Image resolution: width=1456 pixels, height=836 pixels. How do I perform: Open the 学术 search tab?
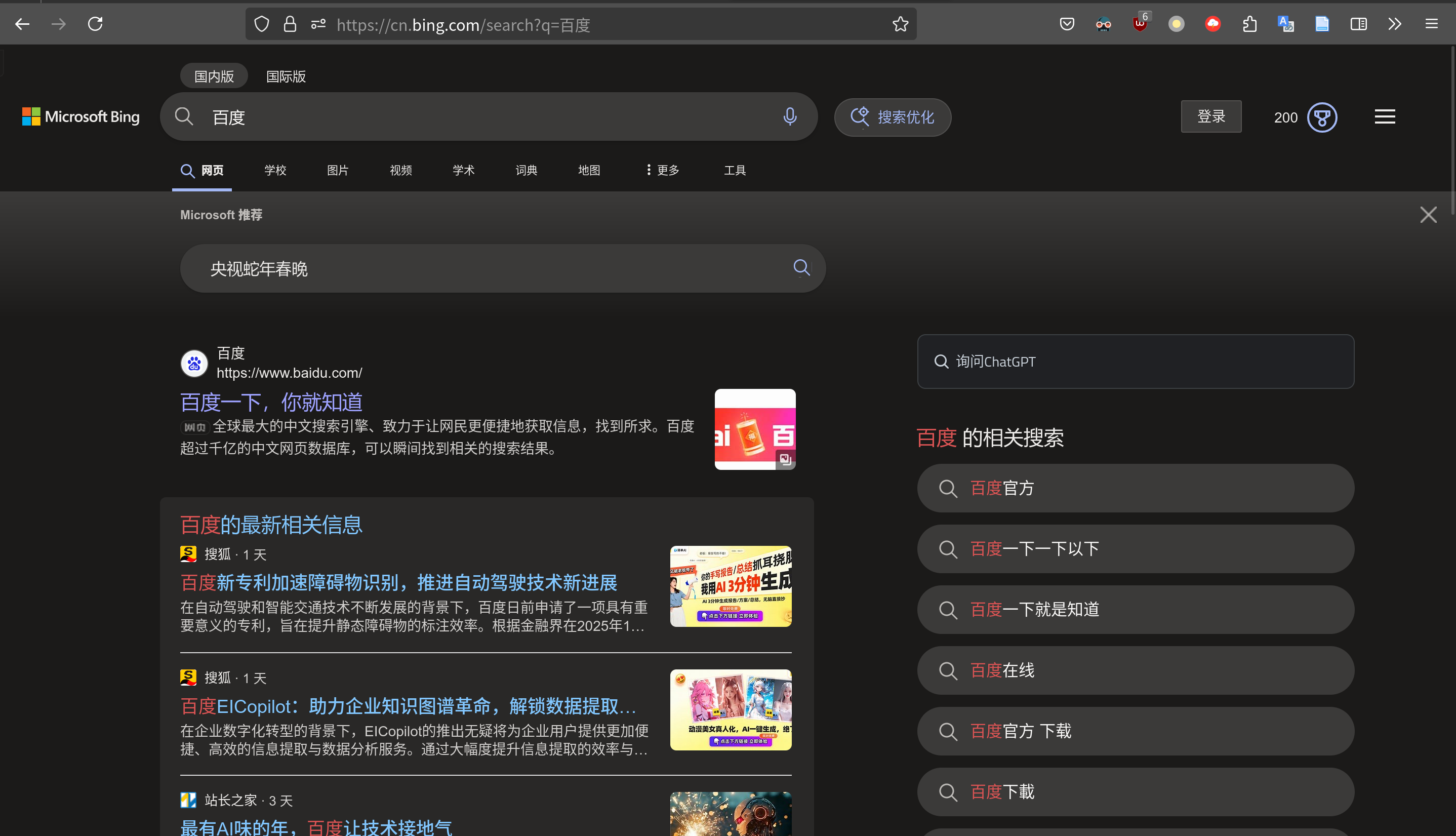click(x=463, y=170)
